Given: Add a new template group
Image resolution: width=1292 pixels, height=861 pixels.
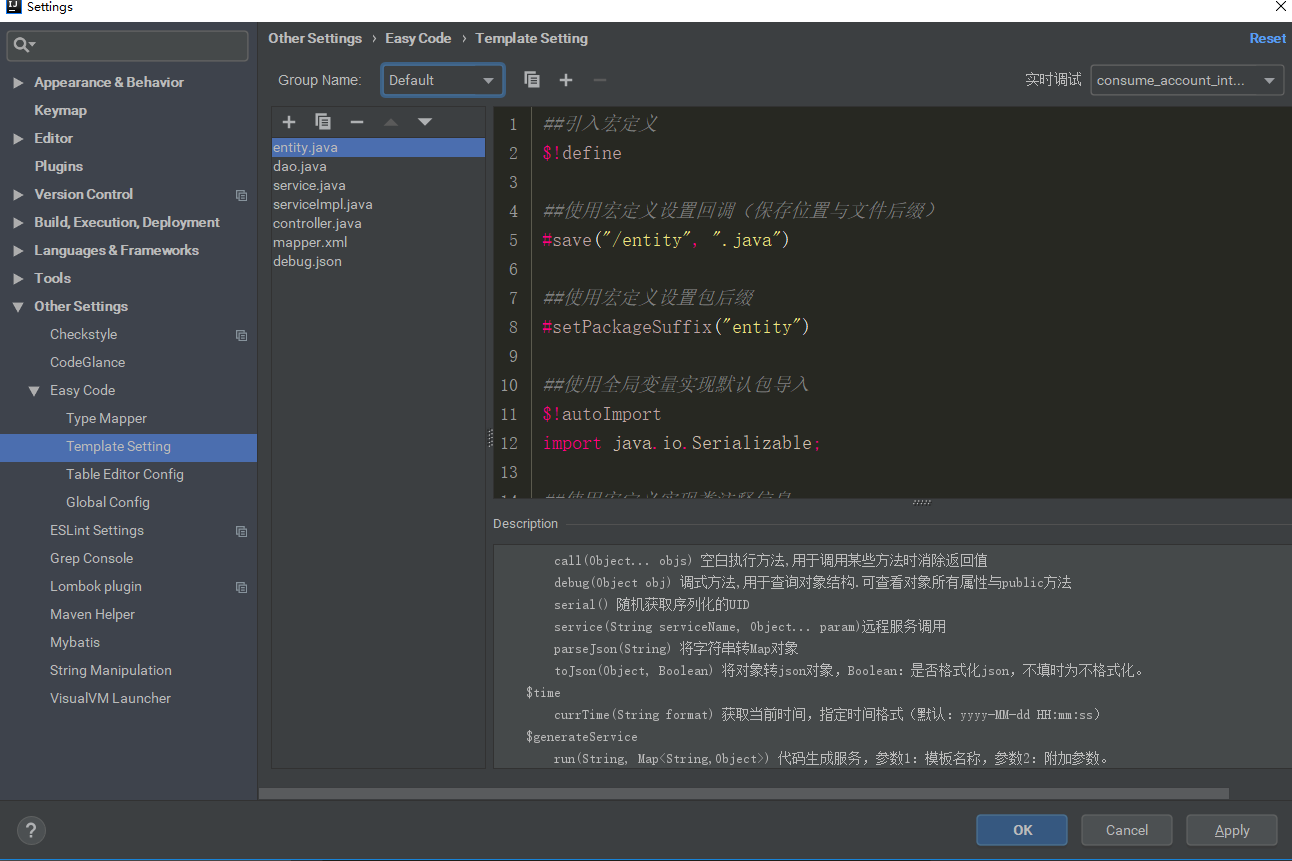Looking at the screenshot, I should pyautogui.click(x=566, y=80).
